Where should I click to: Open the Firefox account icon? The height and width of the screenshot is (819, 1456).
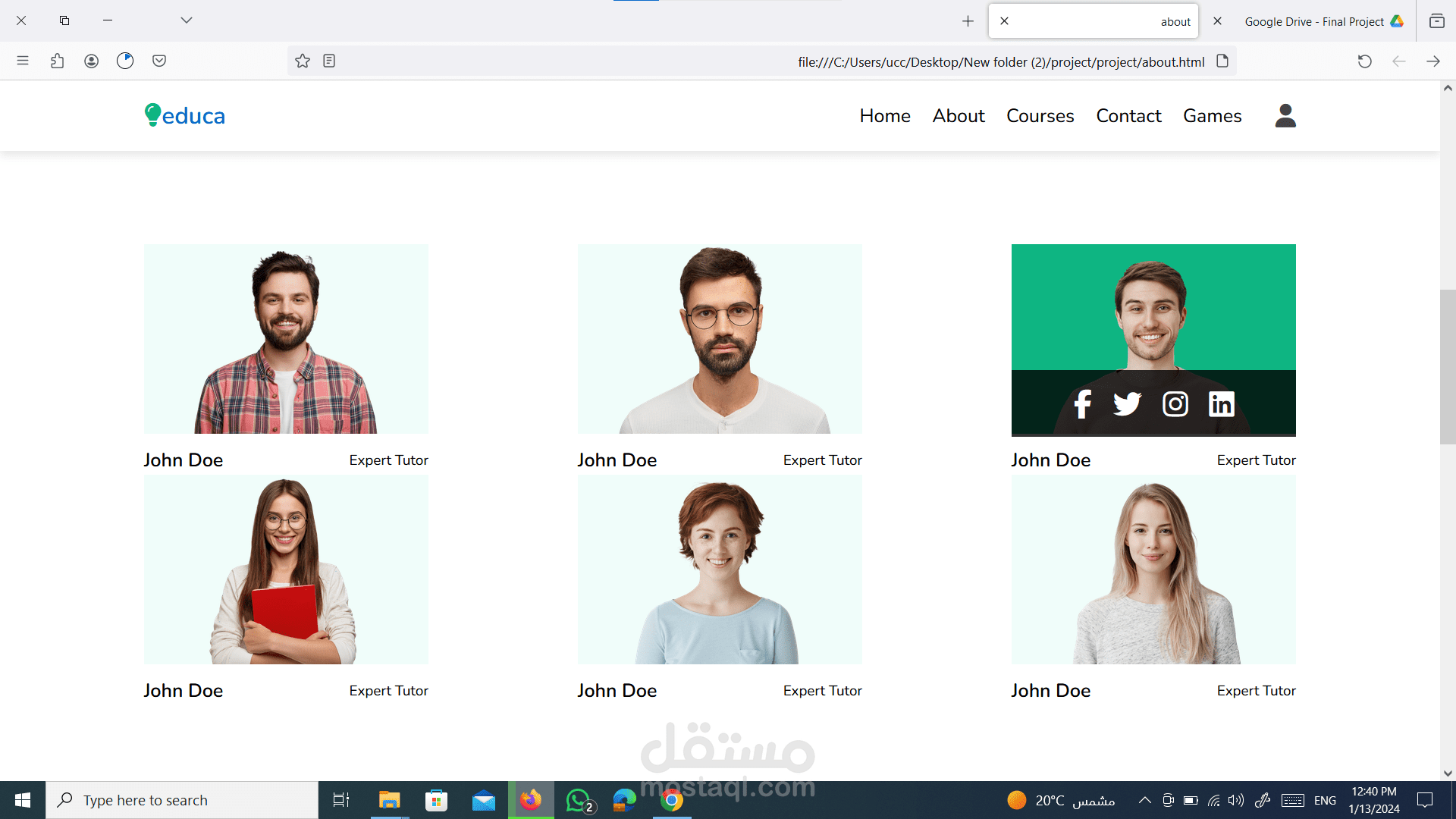(x=91, y=61)
